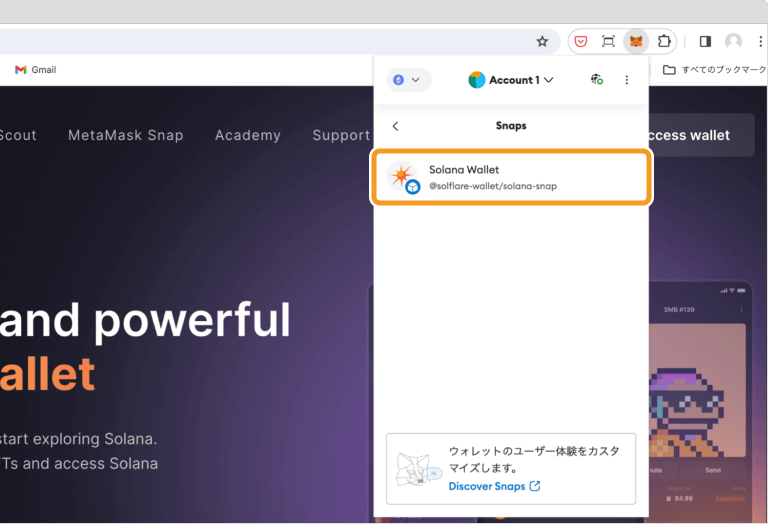Image resolution: width=768 pixels, height=524 pixels.
Task: Toggle the browser side panel icon
Action: [705, 41]
